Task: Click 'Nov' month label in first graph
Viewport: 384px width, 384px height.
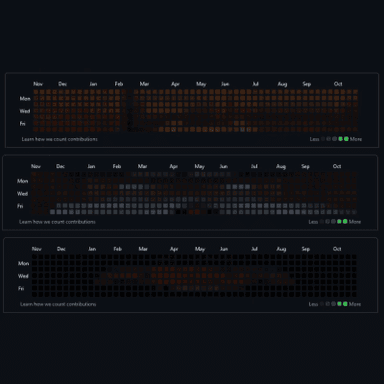Action: (38, 84)
